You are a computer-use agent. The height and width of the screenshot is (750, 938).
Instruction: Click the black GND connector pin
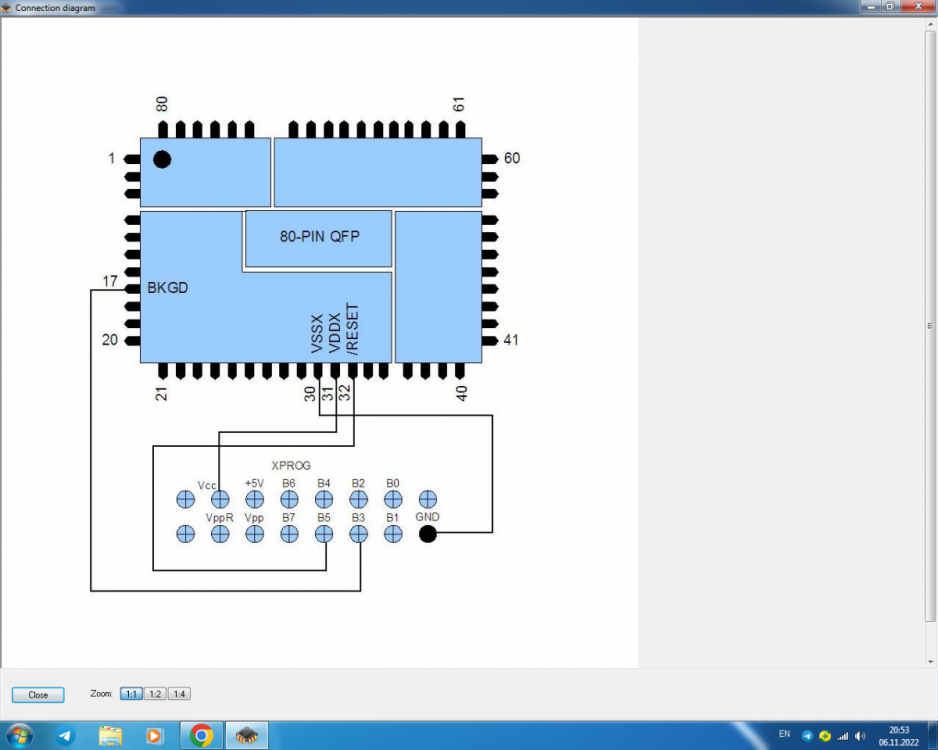428,533
